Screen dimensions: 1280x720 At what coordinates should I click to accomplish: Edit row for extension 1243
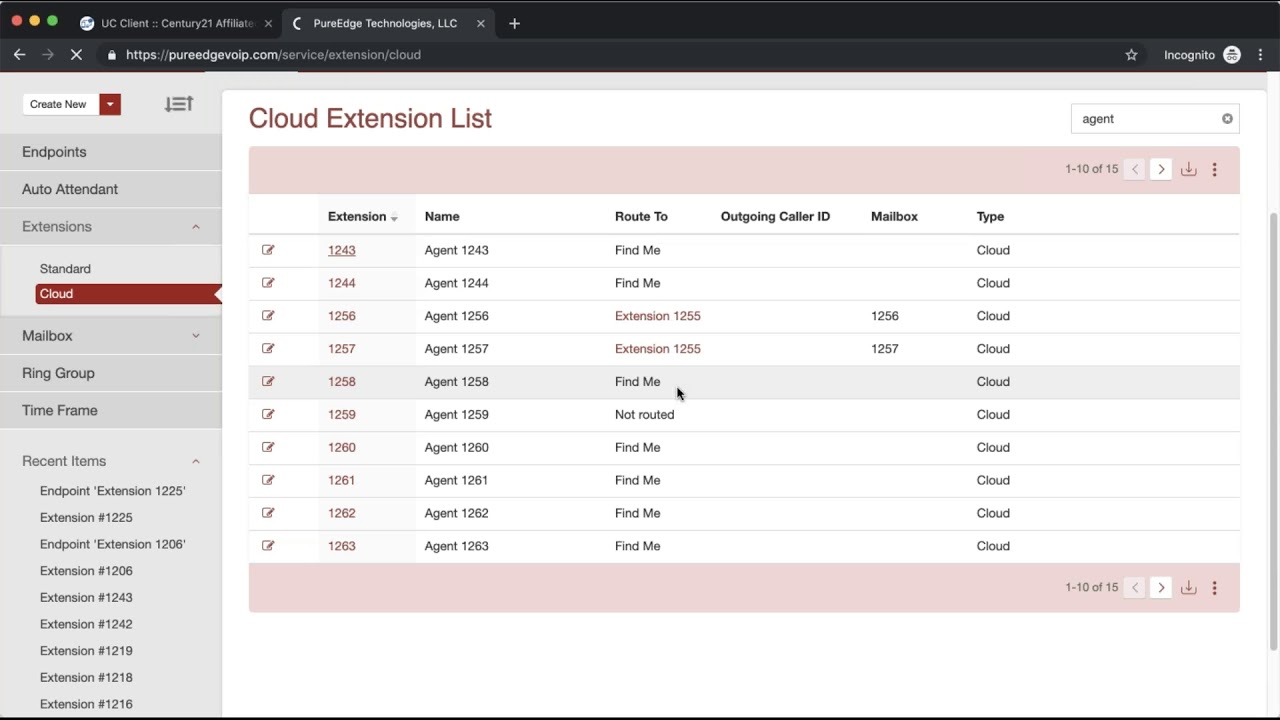[268, 250]
